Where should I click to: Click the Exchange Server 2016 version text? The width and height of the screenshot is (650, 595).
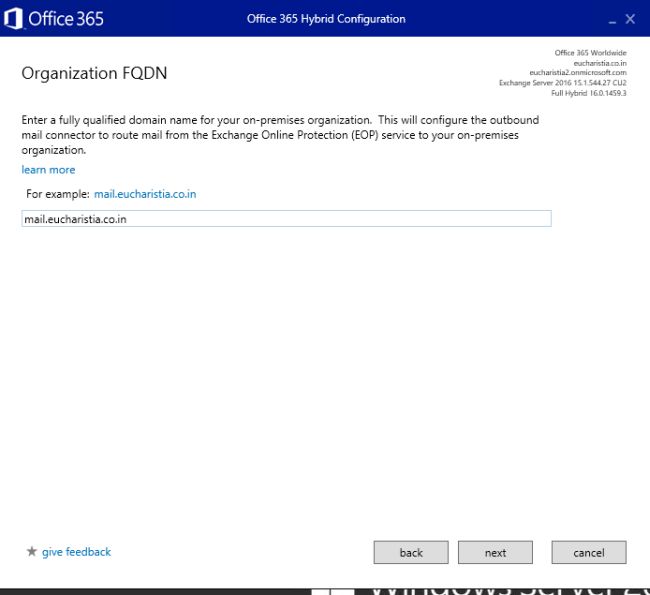pos(563,83)
